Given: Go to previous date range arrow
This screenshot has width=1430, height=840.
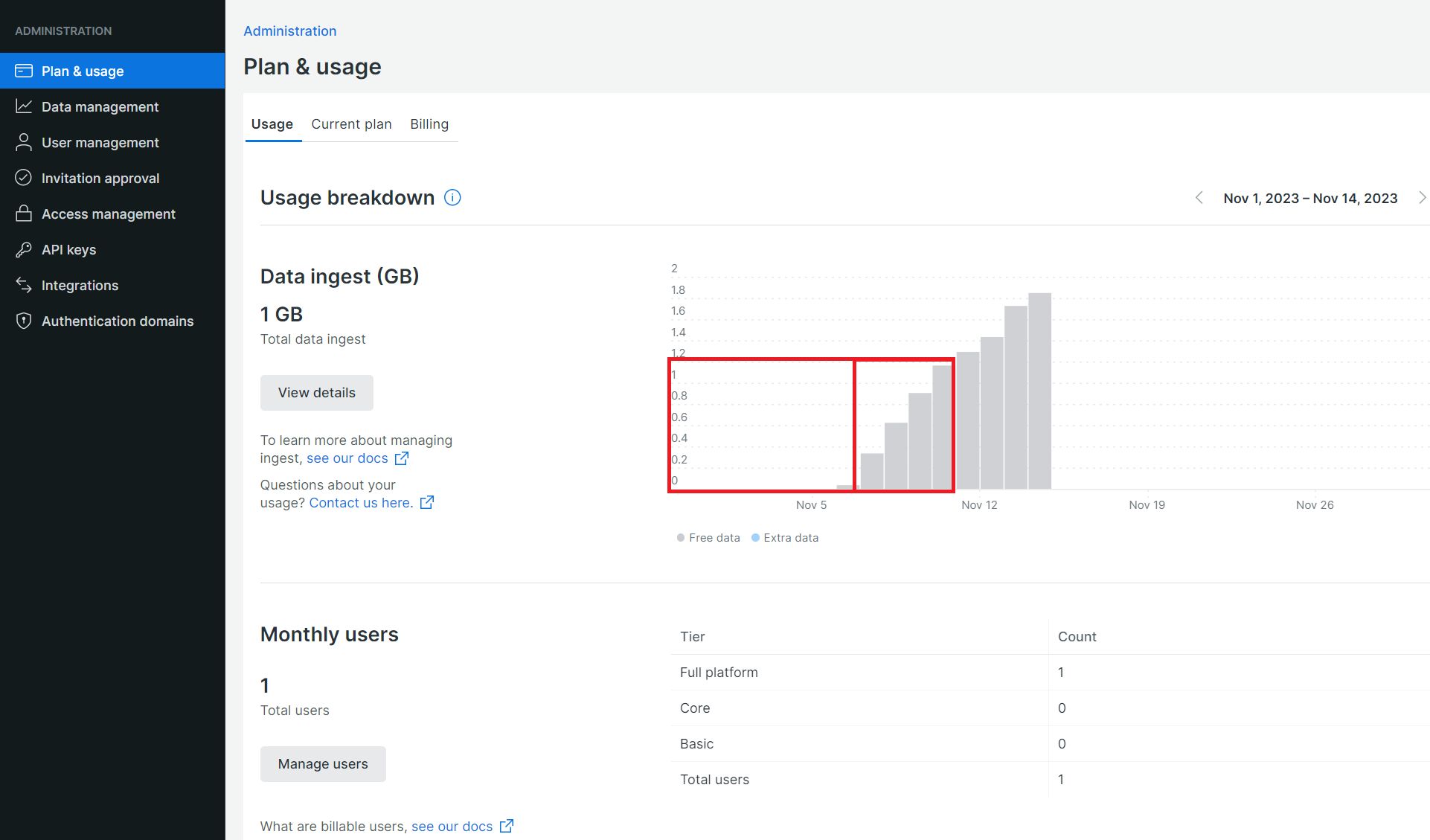Looking at the screenshot, I should [1199, 198].
